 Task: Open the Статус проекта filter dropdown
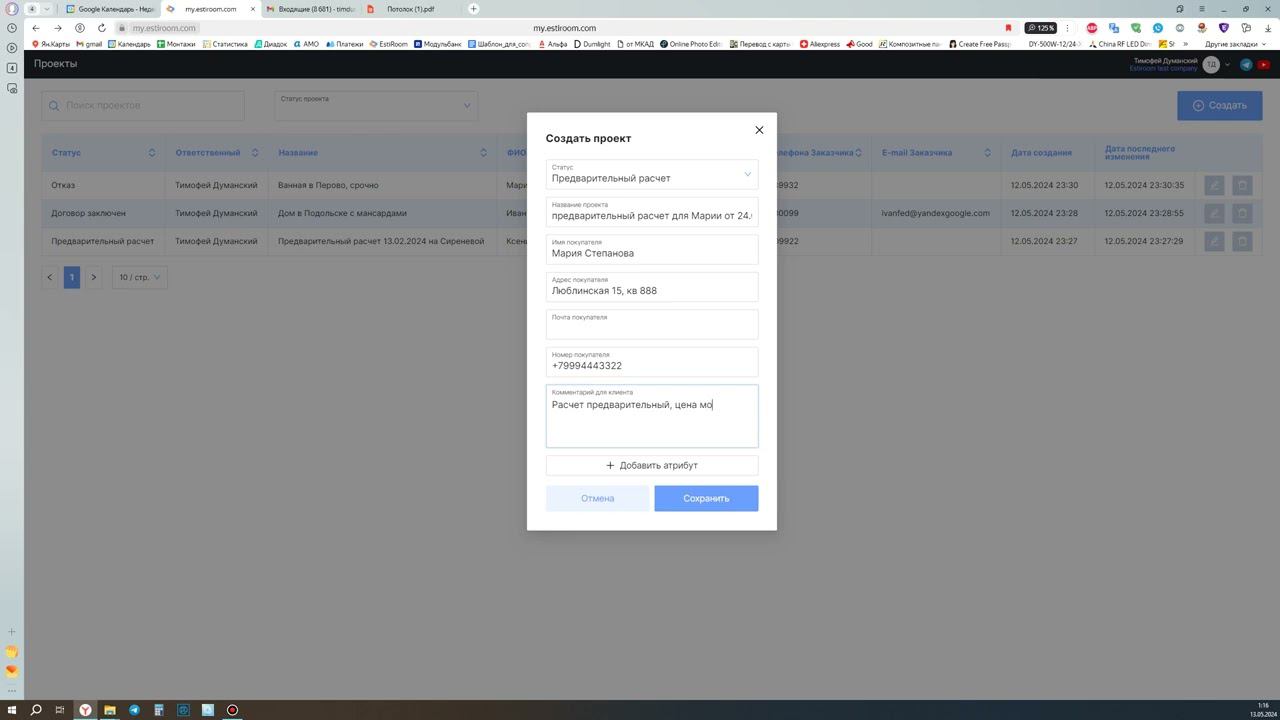(376, 105)
